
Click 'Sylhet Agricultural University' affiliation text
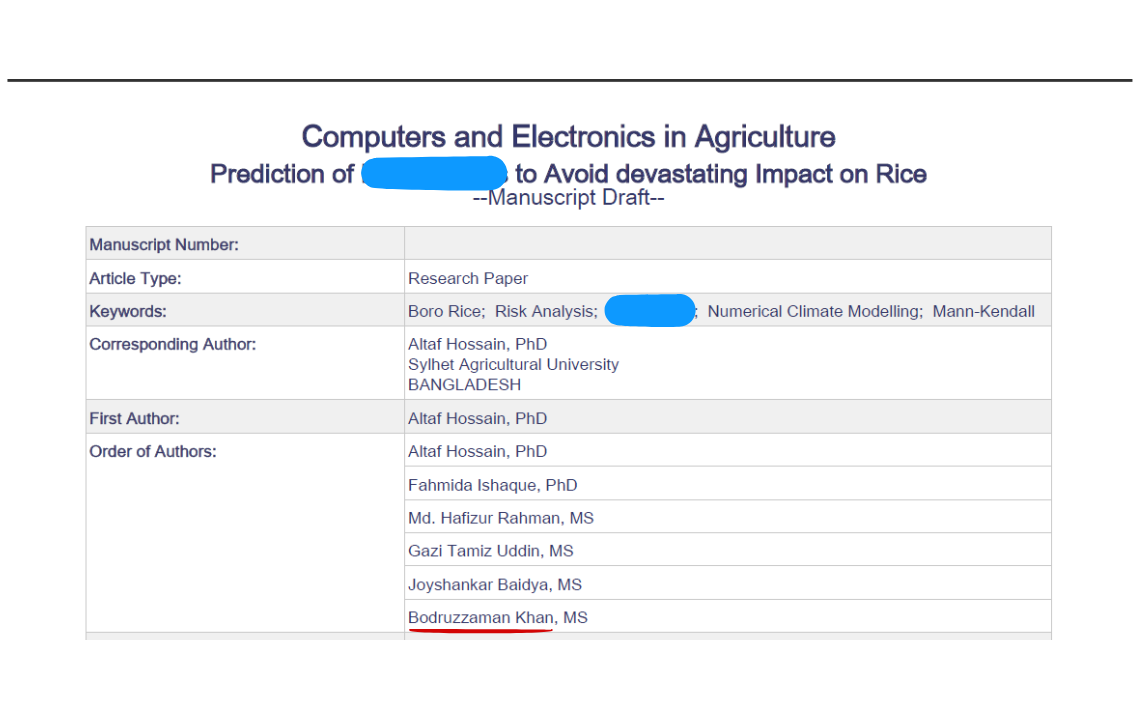(513, 364)
